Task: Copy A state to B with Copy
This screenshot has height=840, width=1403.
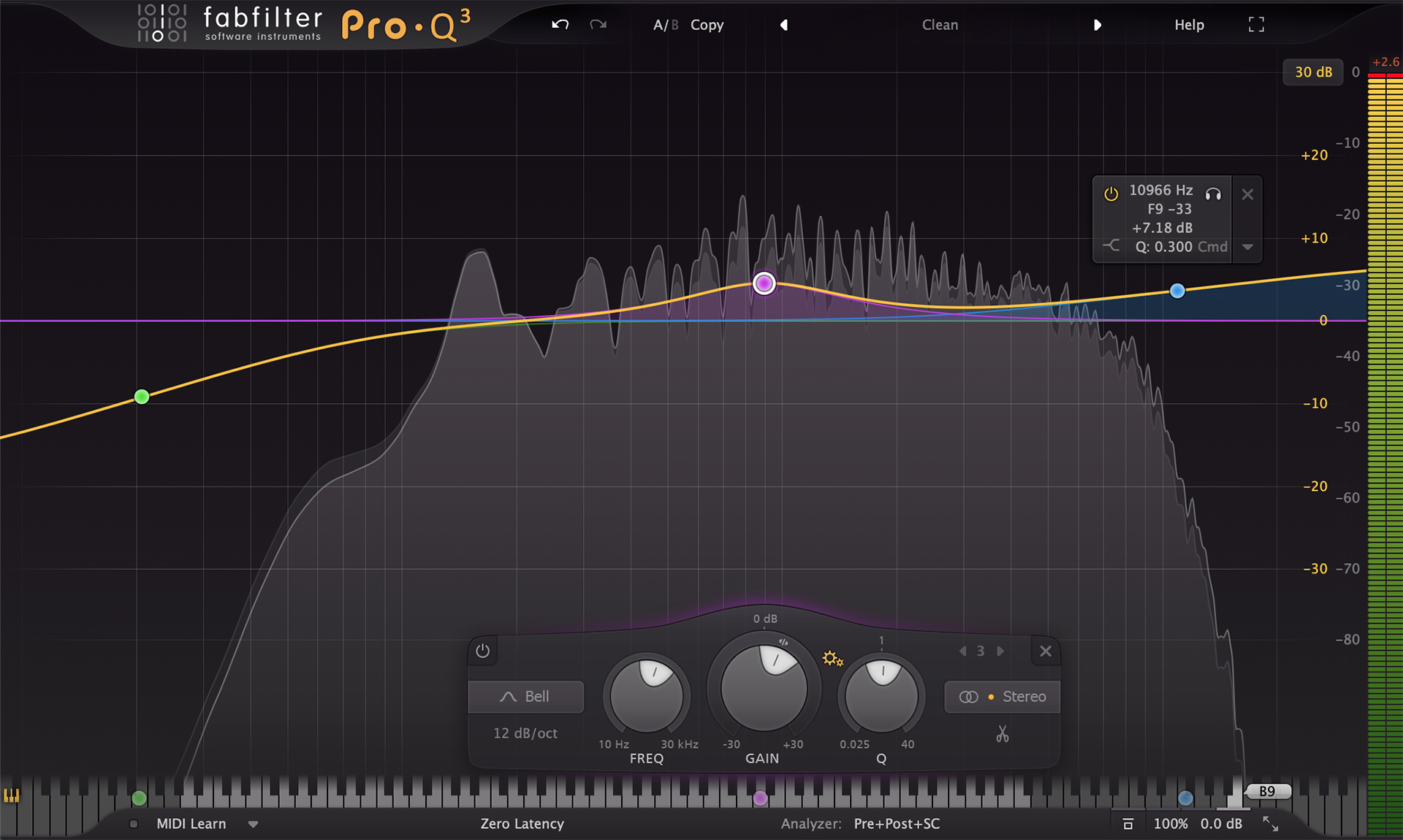Action: pos(707,25)
